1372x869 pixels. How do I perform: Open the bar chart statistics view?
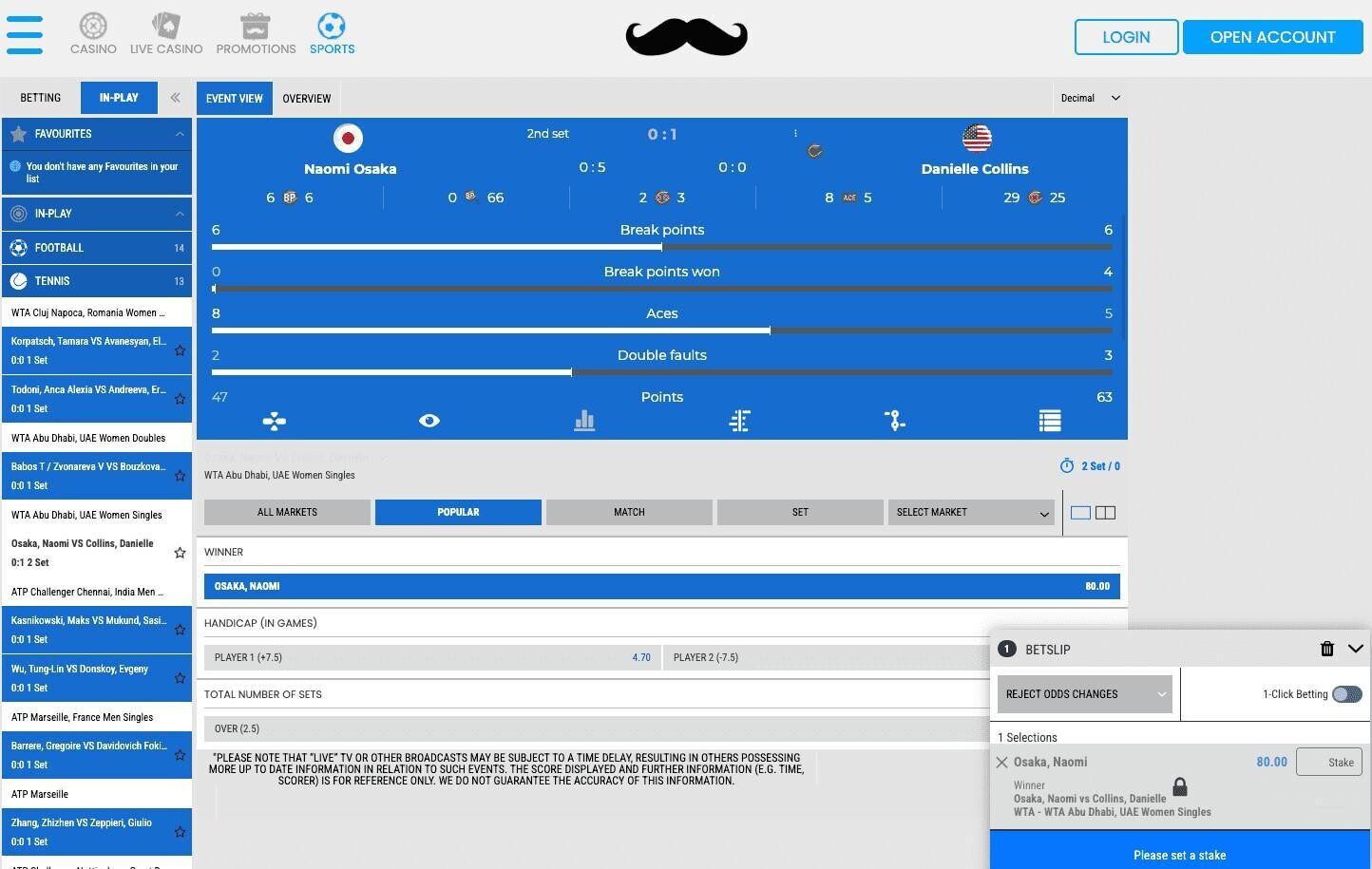click(584, 421)
